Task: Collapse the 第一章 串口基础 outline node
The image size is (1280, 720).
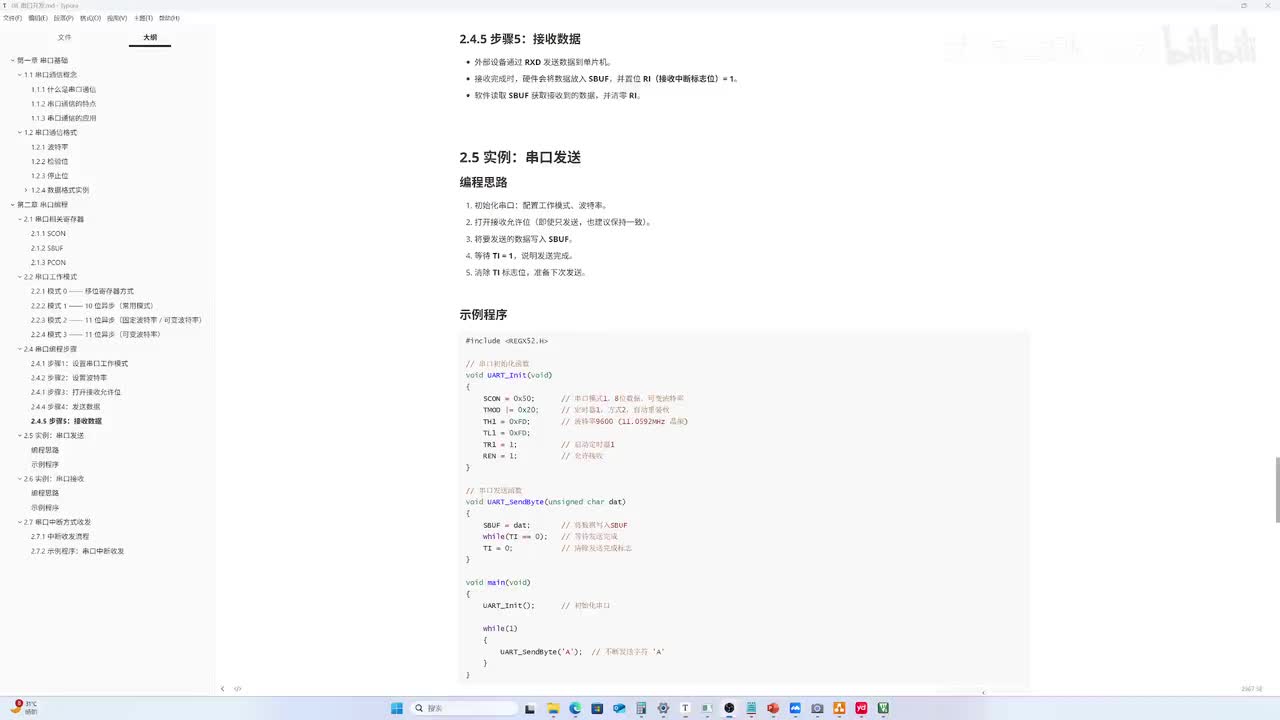Action: [x=12, y=60]
